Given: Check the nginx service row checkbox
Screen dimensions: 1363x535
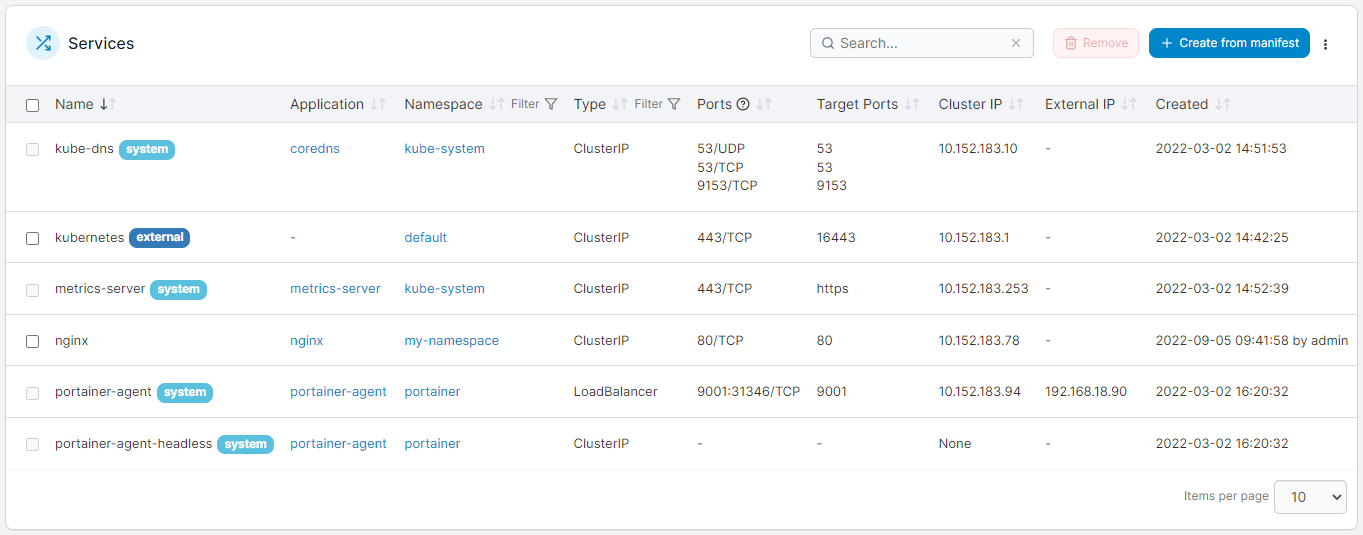Looking at the screenshot, I should tap(33, 341).
